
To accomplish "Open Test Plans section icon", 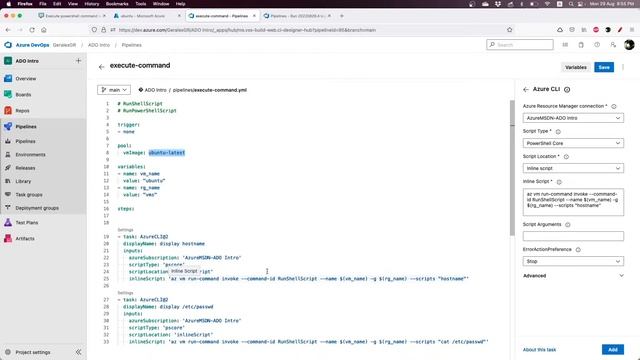I will point(8,222).
